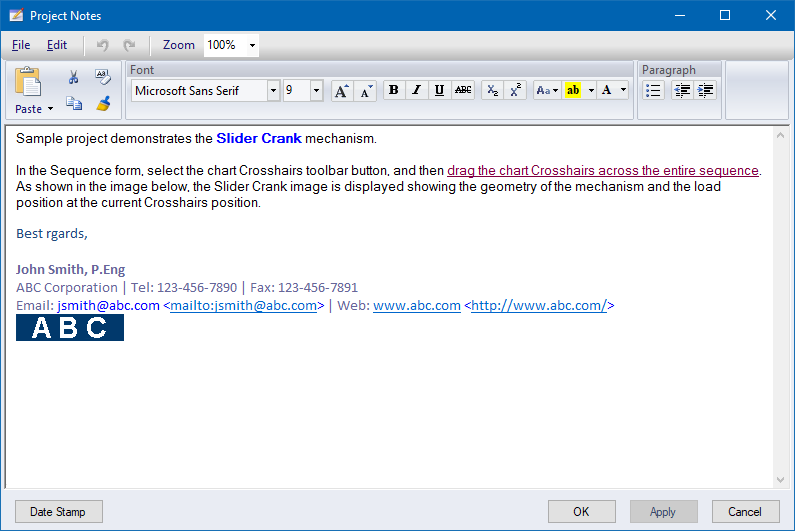This screenshot has width=795, height=531.
Task: Apply Superscript formatting
Action: [x=515, y=90]
